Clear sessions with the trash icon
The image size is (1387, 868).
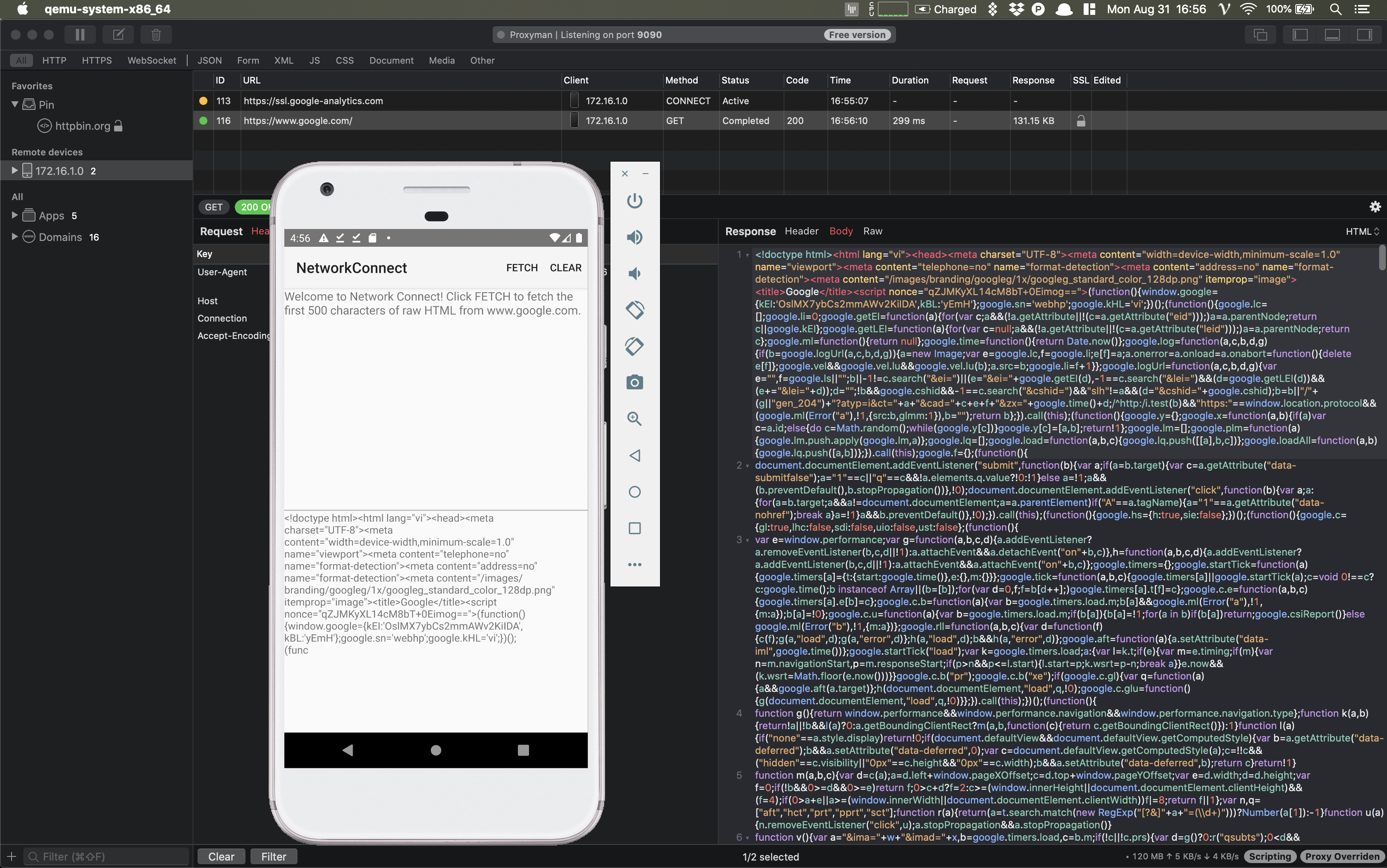coord(155,34)
